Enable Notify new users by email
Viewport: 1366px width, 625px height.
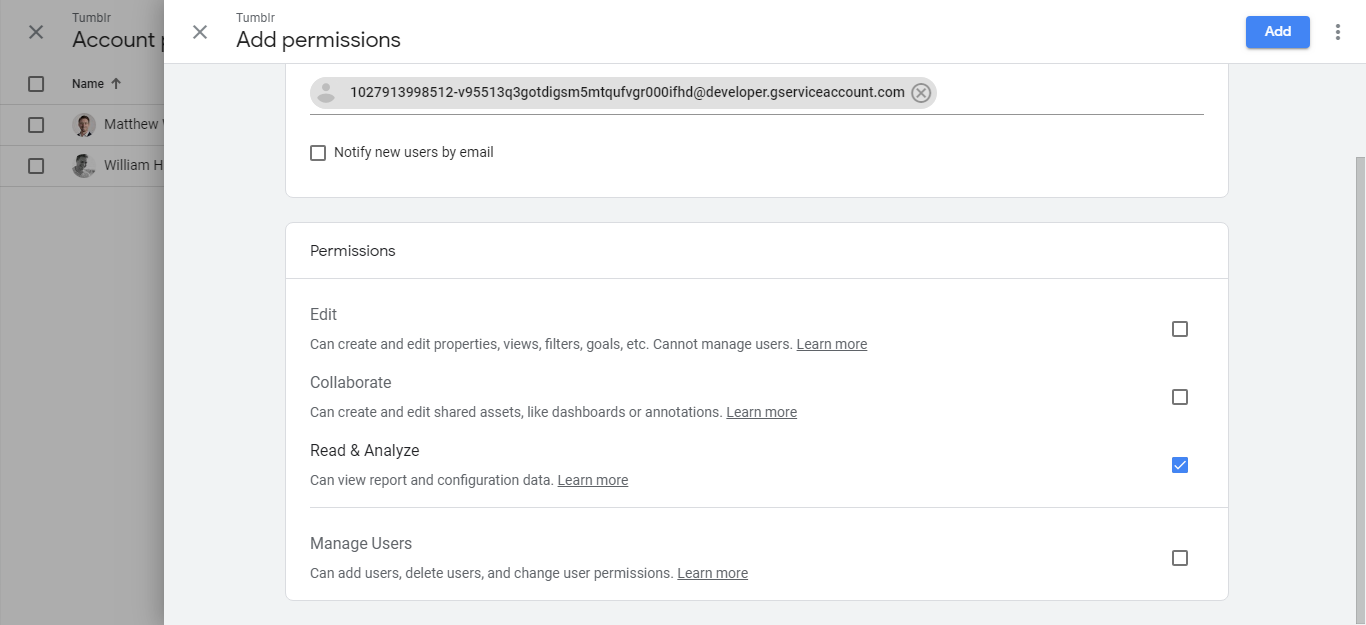(x=318, y=153)
